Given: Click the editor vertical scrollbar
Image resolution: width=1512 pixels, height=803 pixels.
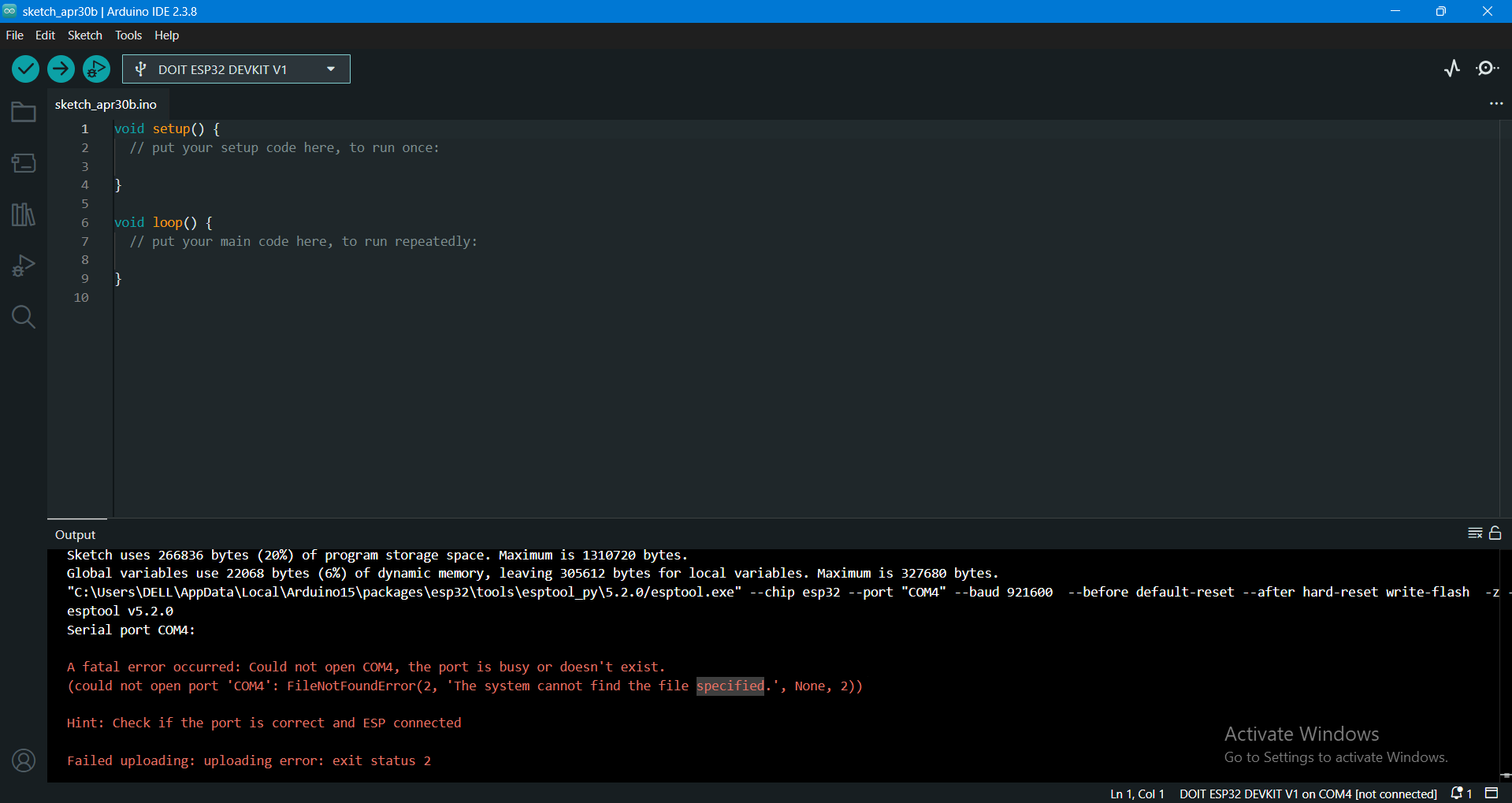Looking at the screenshot, I should point(1505,318).
